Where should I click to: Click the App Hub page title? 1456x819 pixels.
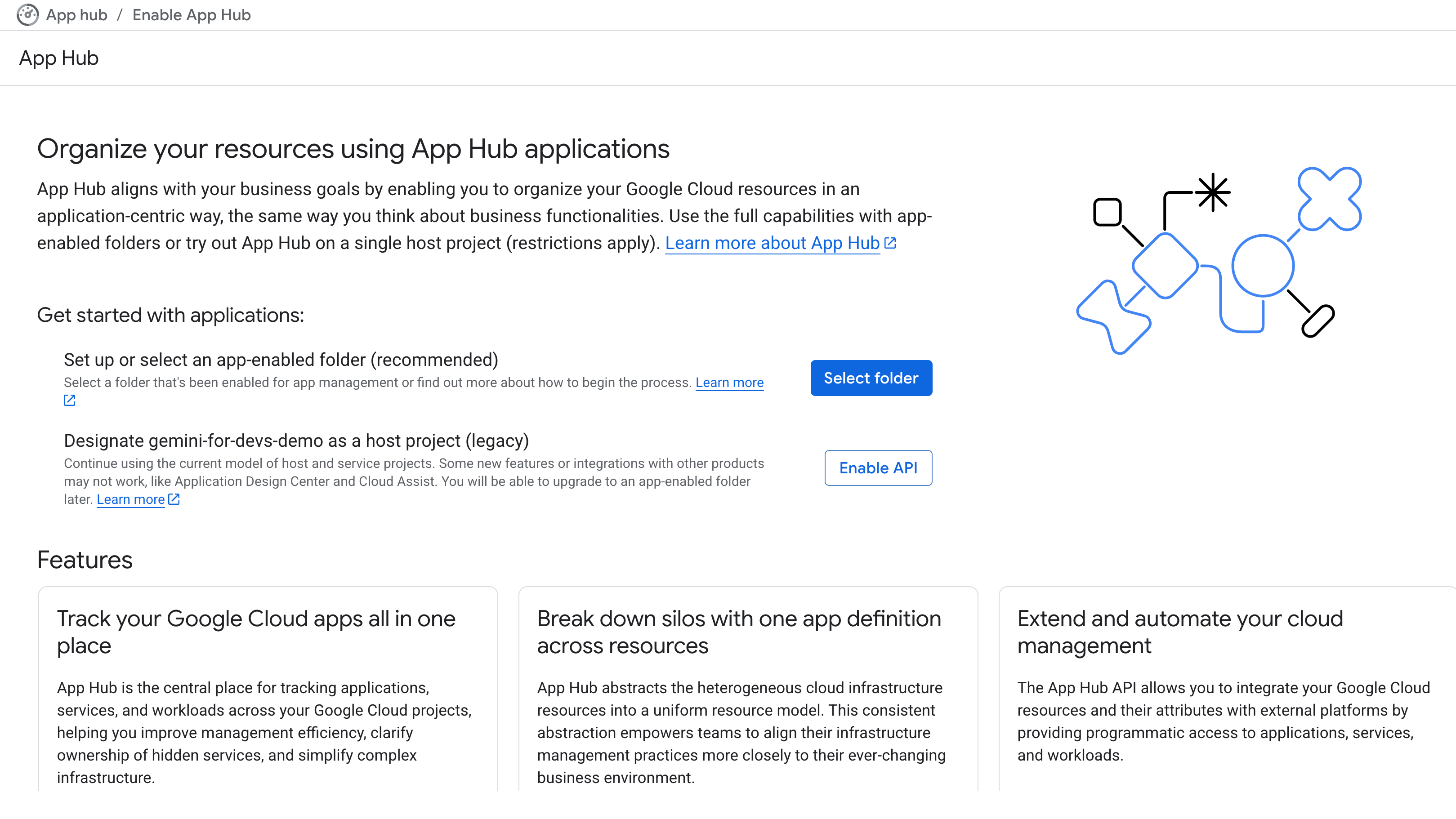click(x=59, y=58)
